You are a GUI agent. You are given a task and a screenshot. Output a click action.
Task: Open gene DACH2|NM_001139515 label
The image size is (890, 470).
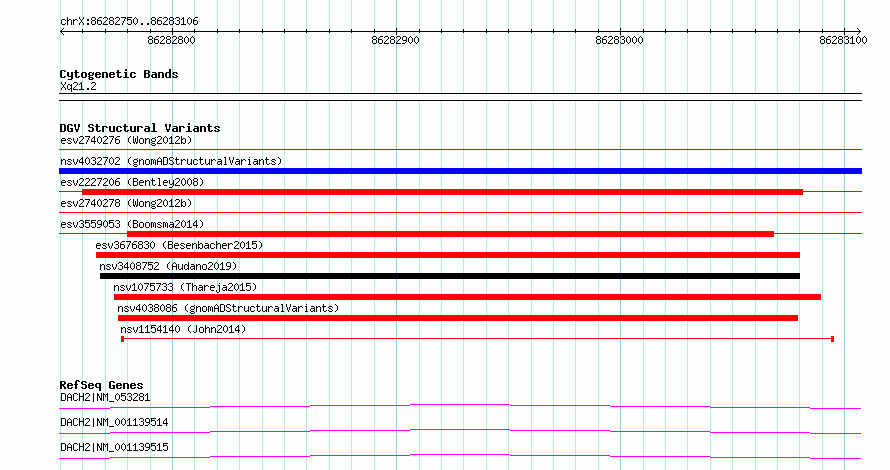114,447
